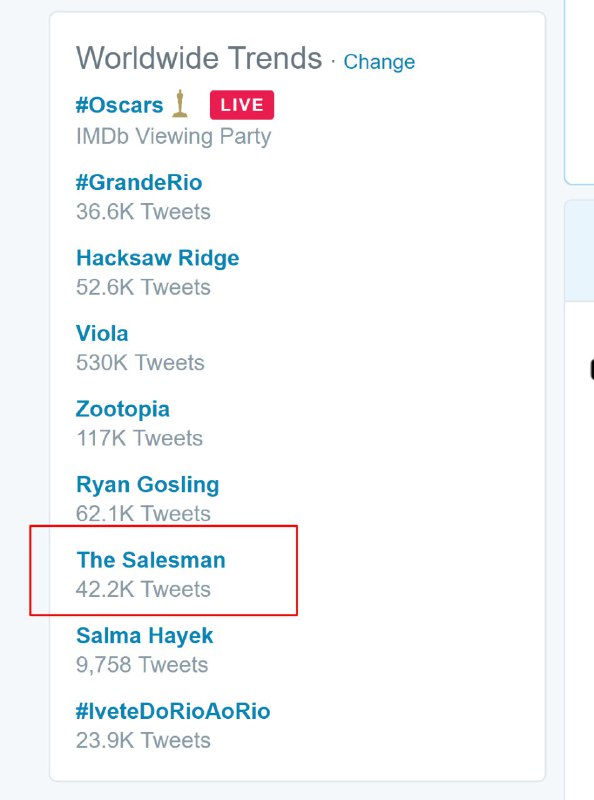The width and height of the screenshot is (594, 800).
Task: Open the Zootopia trending topic
Action: click(x=123, y=408)
